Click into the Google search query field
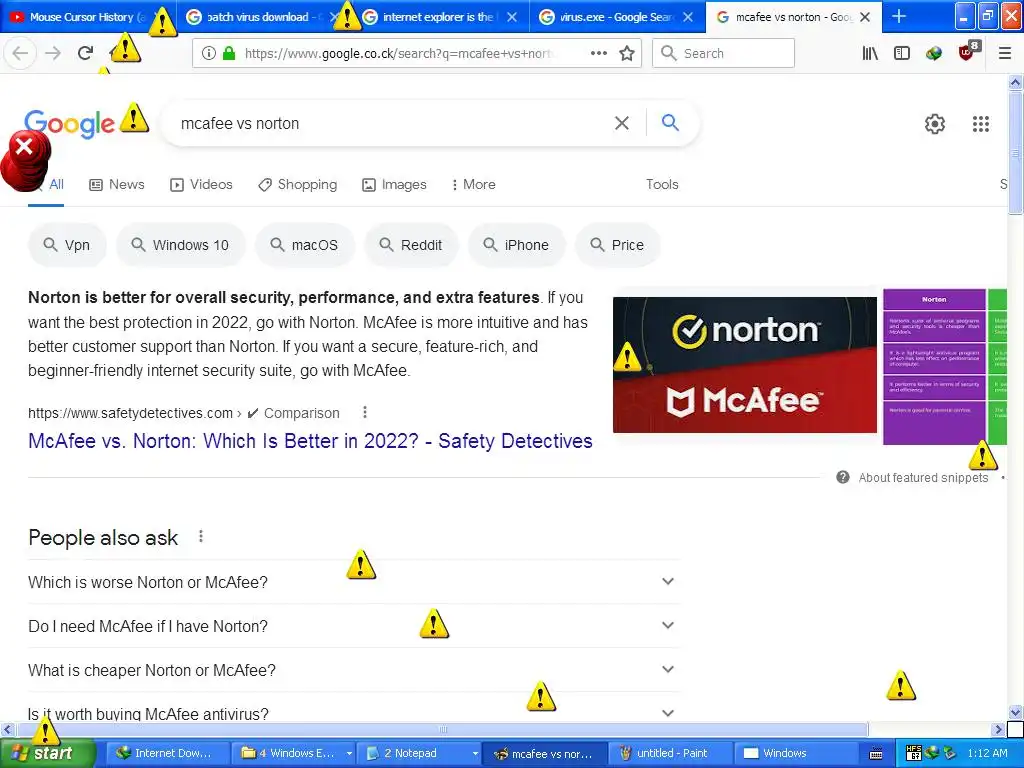Viewport: 1024px width, 768px height. pyautogui.click(x=392, y=123)
